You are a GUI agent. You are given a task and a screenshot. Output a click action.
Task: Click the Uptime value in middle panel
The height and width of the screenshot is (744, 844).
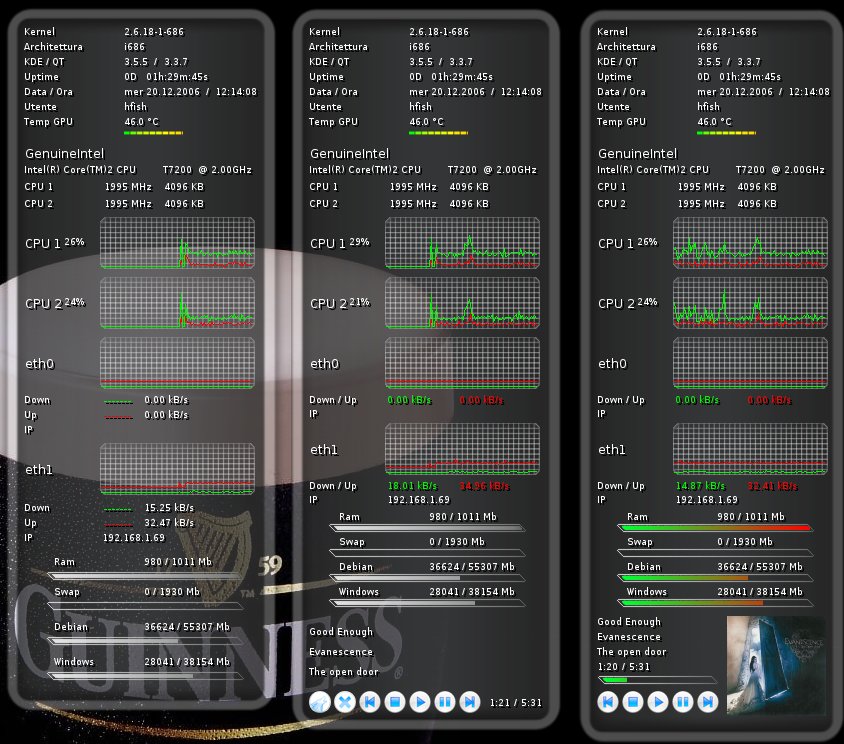pyautogui.click(x=451, y=76)
